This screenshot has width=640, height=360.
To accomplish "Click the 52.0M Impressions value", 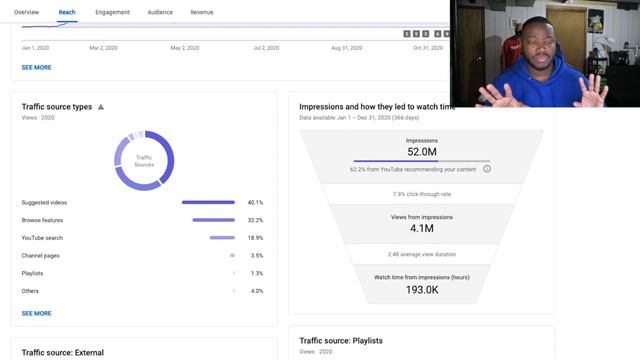I will (x=422, y=152).
